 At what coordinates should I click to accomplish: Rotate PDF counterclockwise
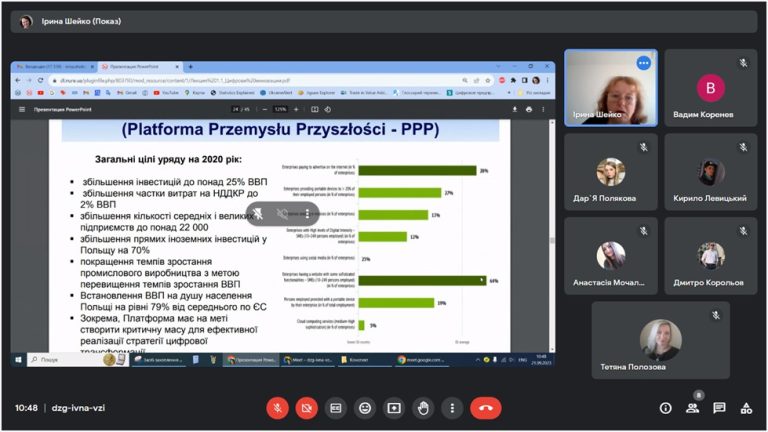click(x=328, y=109)
